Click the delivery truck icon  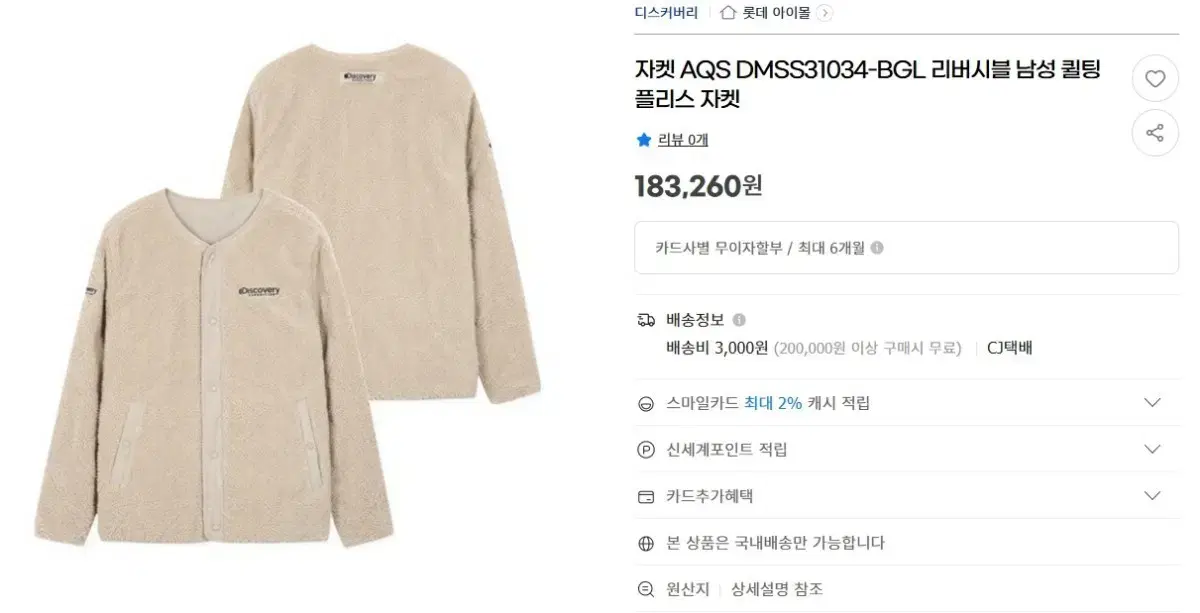tap(646, 320)
